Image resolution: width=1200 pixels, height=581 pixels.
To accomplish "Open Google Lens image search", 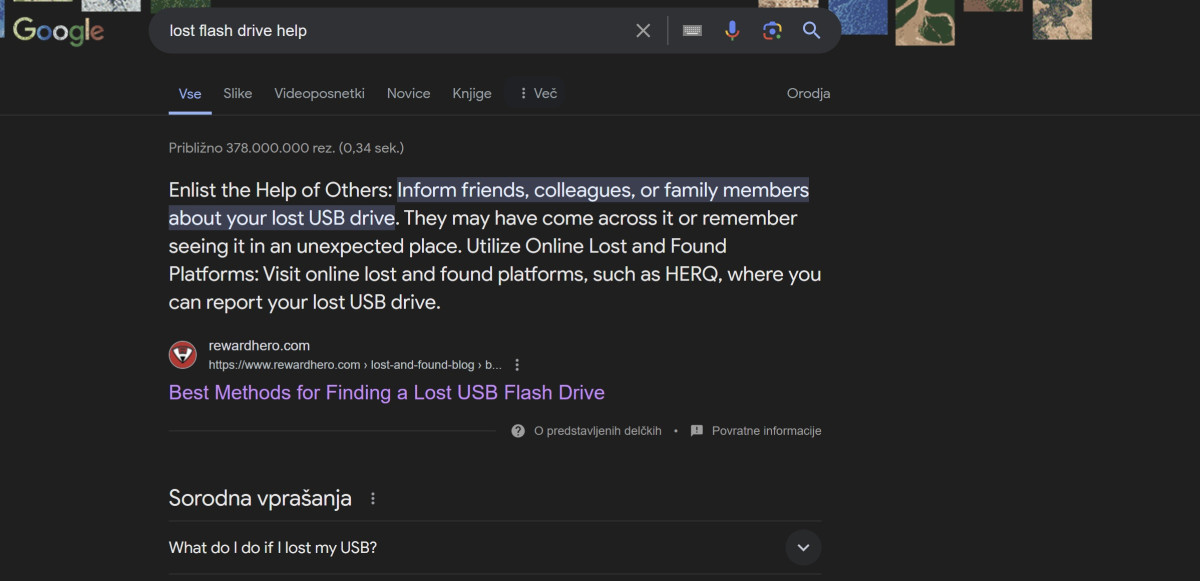I will (x=772, y=31).
